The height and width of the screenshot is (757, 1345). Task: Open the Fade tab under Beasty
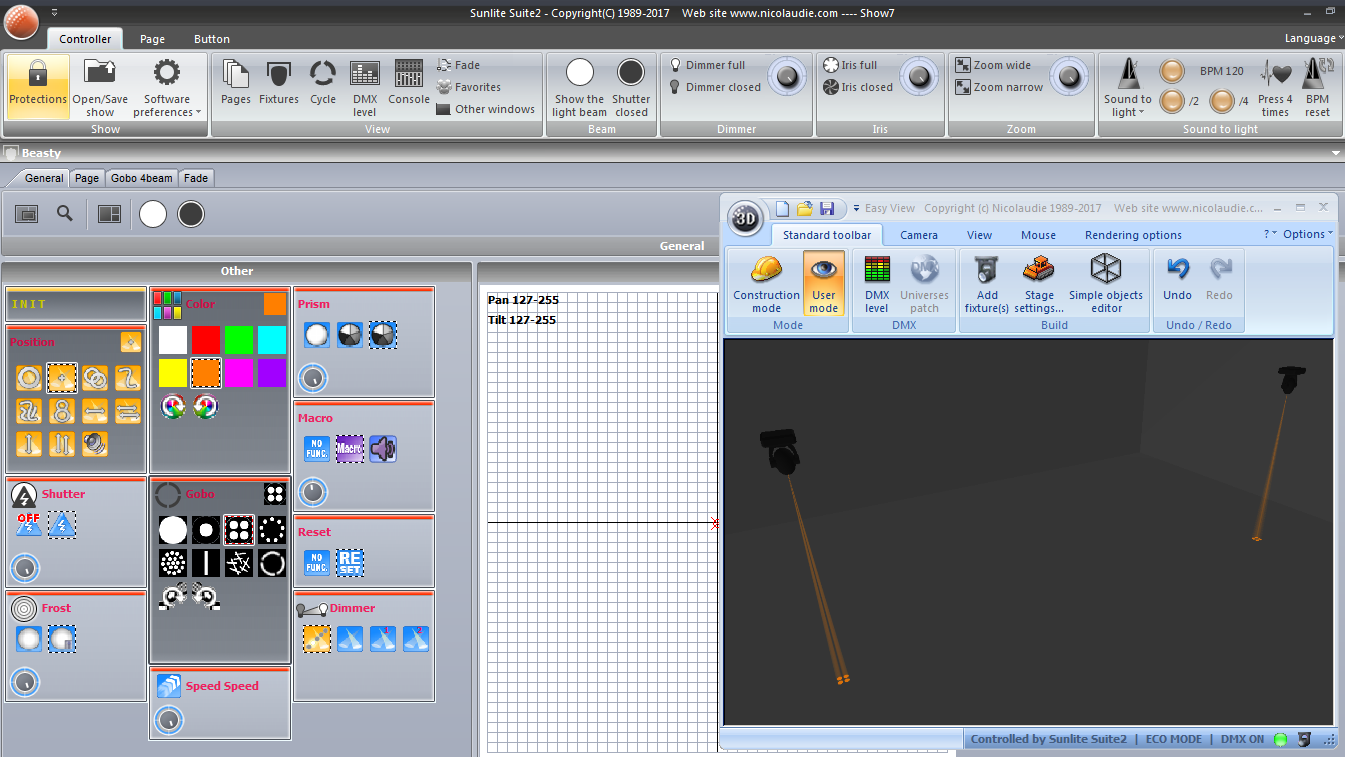click(x=196, y=178)
